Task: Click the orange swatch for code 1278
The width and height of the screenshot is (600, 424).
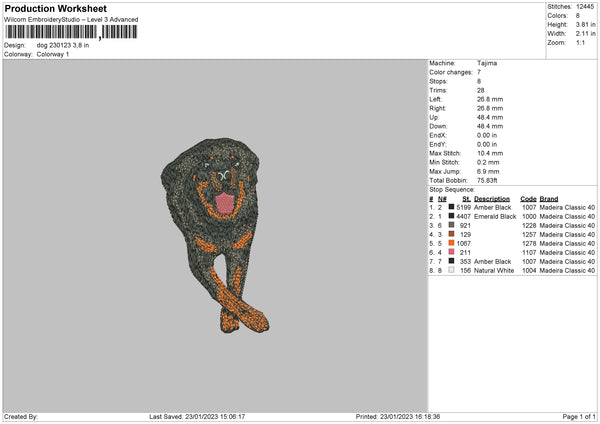Action: click(452, 243)
